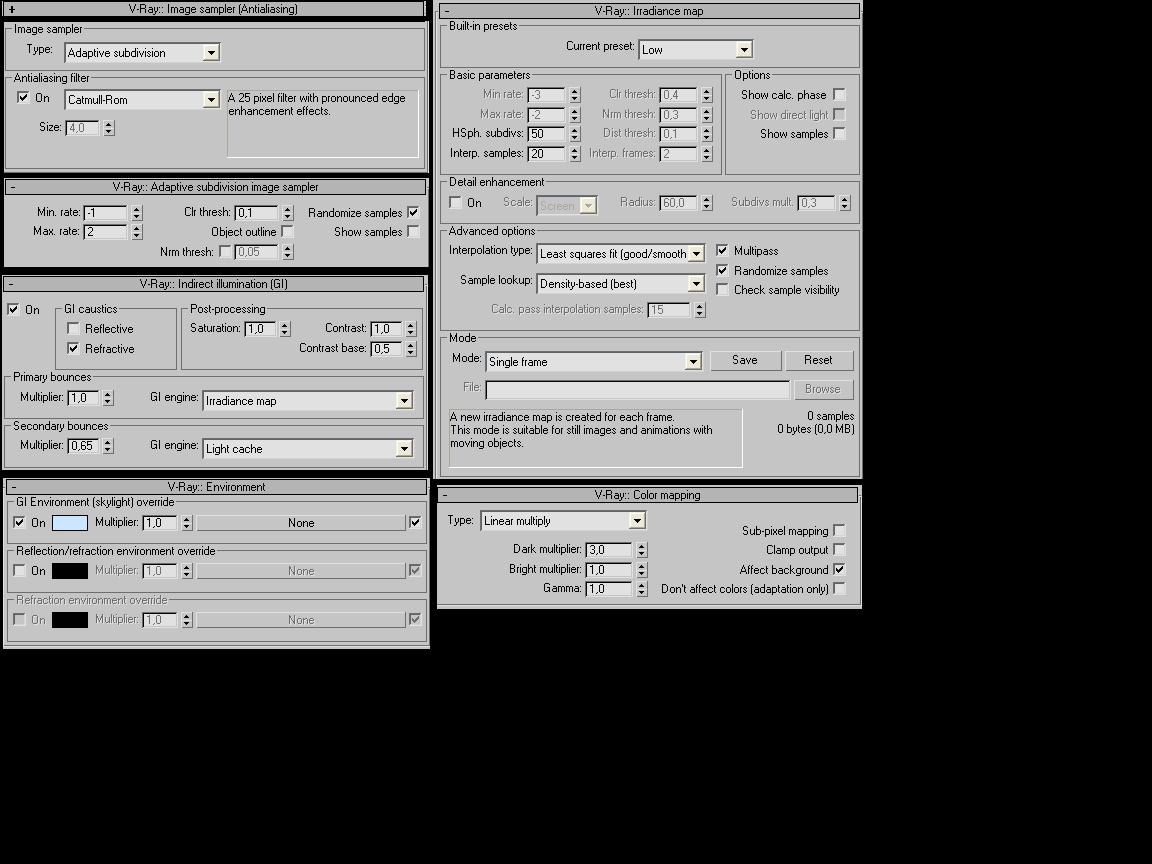Enable Show calc. phase option
Image resolution: width=1152 pixels, height=864 pixels.
839,95
